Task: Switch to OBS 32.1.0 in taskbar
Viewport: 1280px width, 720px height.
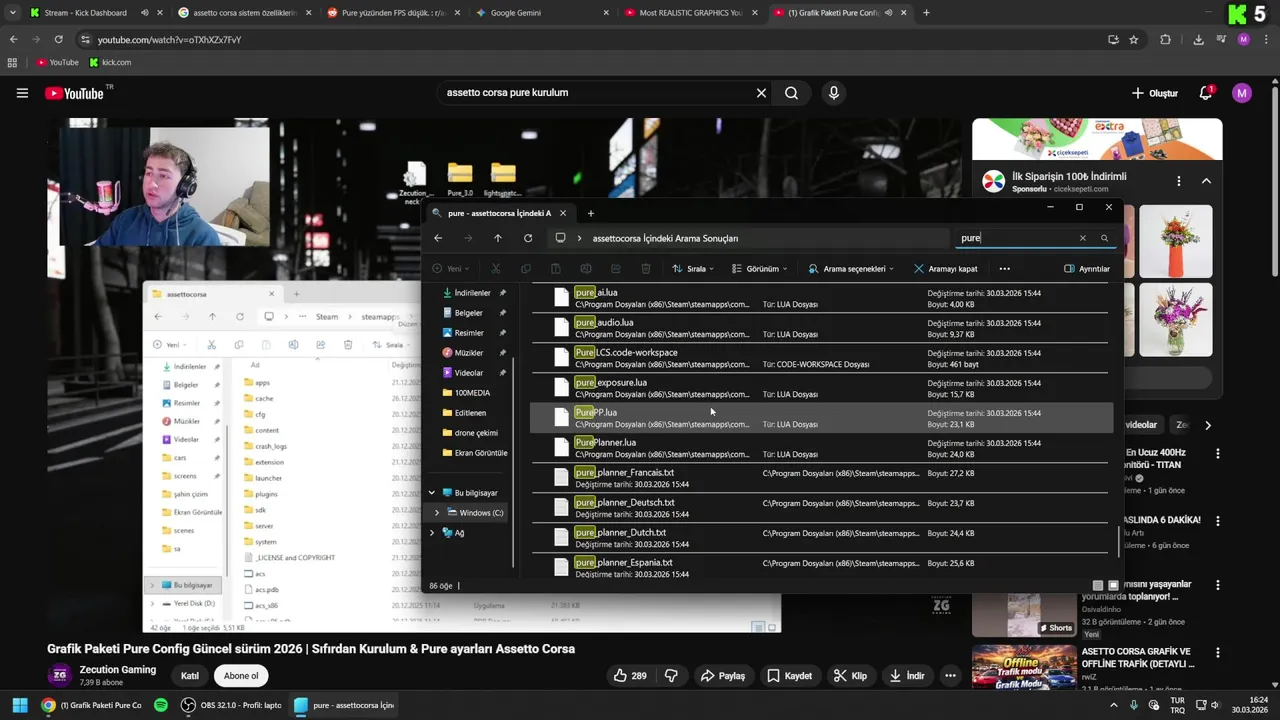Action: coord(230,705)
